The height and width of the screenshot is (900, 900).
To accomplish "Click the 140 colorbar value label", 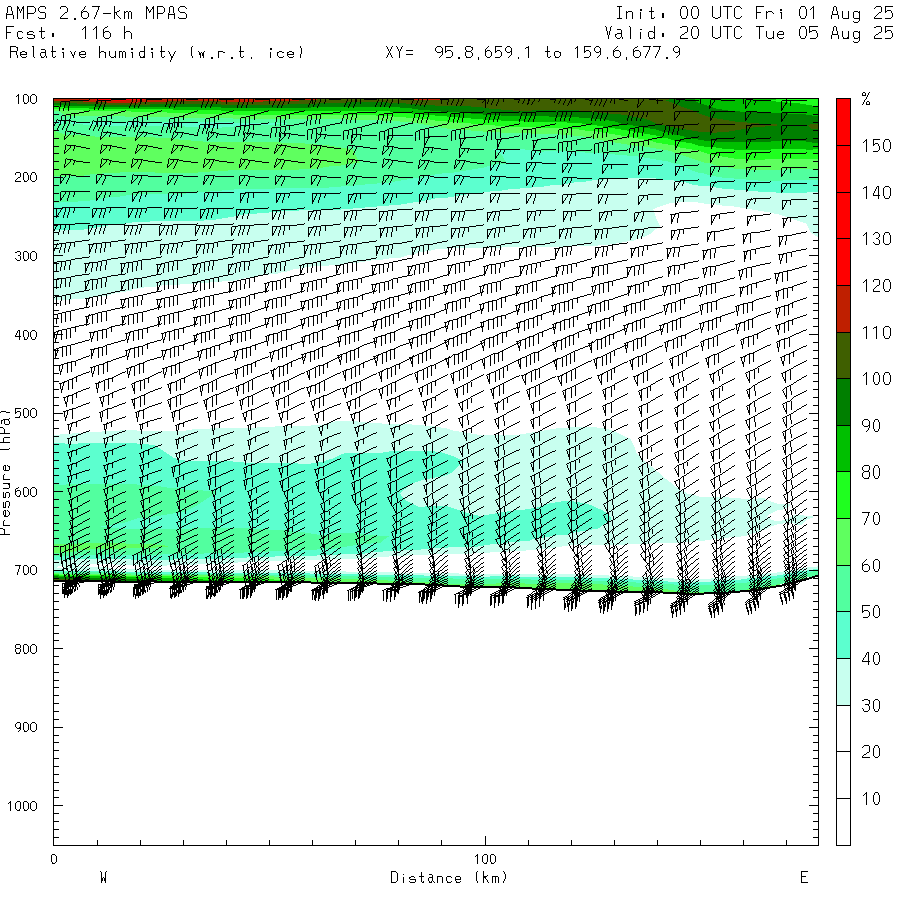I will [x=876, y=192].
